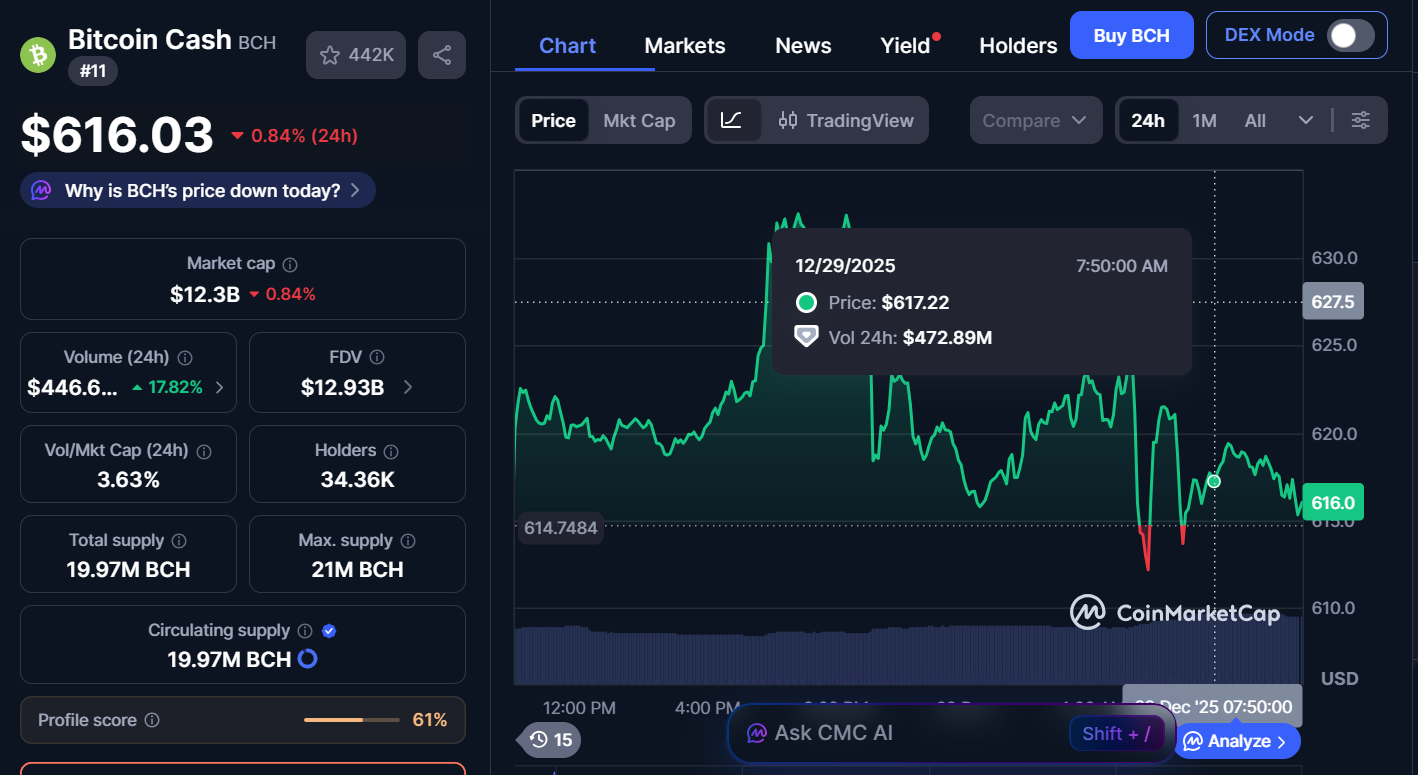Open the Compare dropdown
1418x775 pixels.
tap(1036, 120)
